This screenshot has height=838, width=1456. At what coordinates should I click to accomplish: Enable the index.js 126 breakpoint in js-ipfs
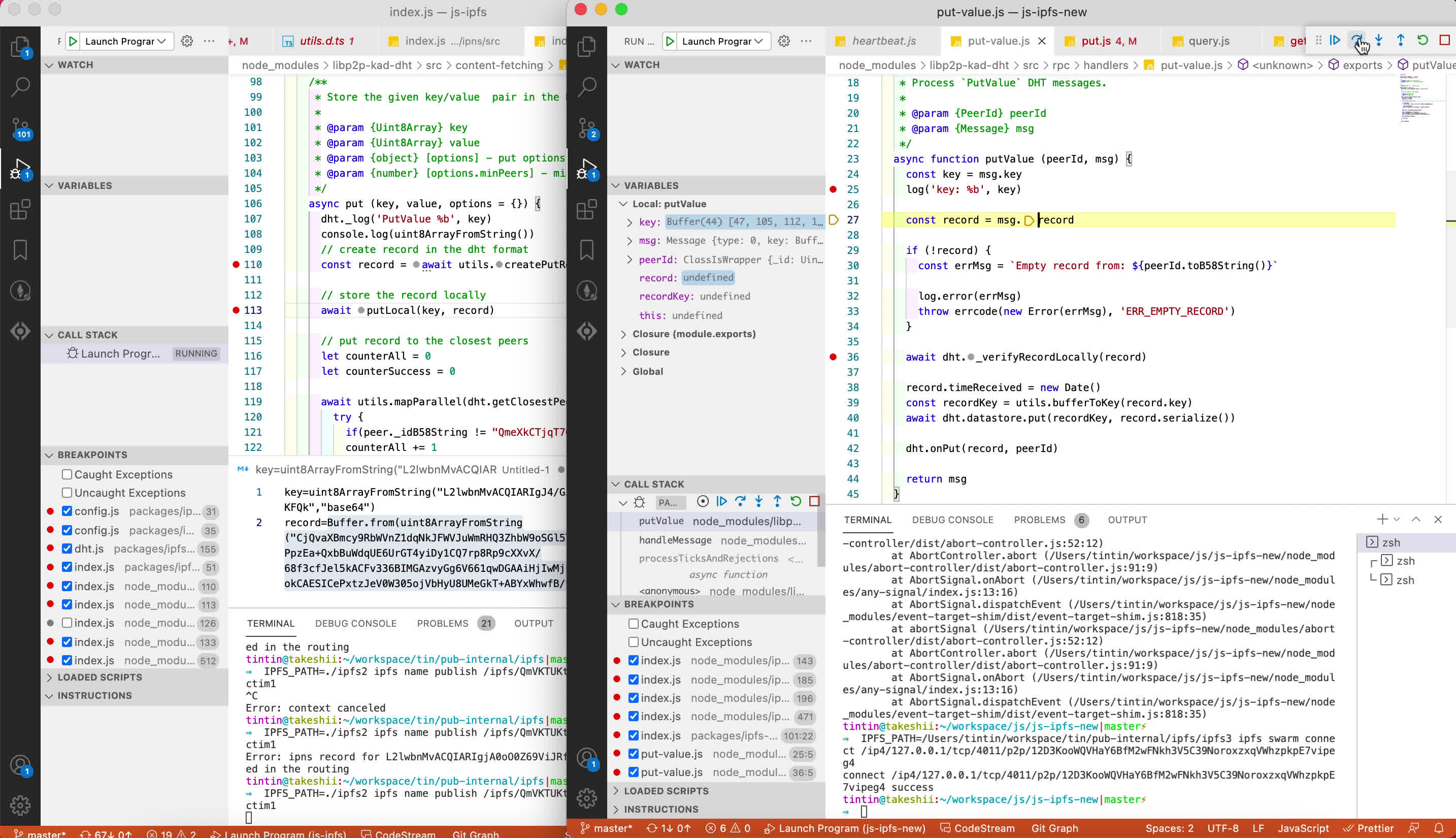(x=67, y=623)
